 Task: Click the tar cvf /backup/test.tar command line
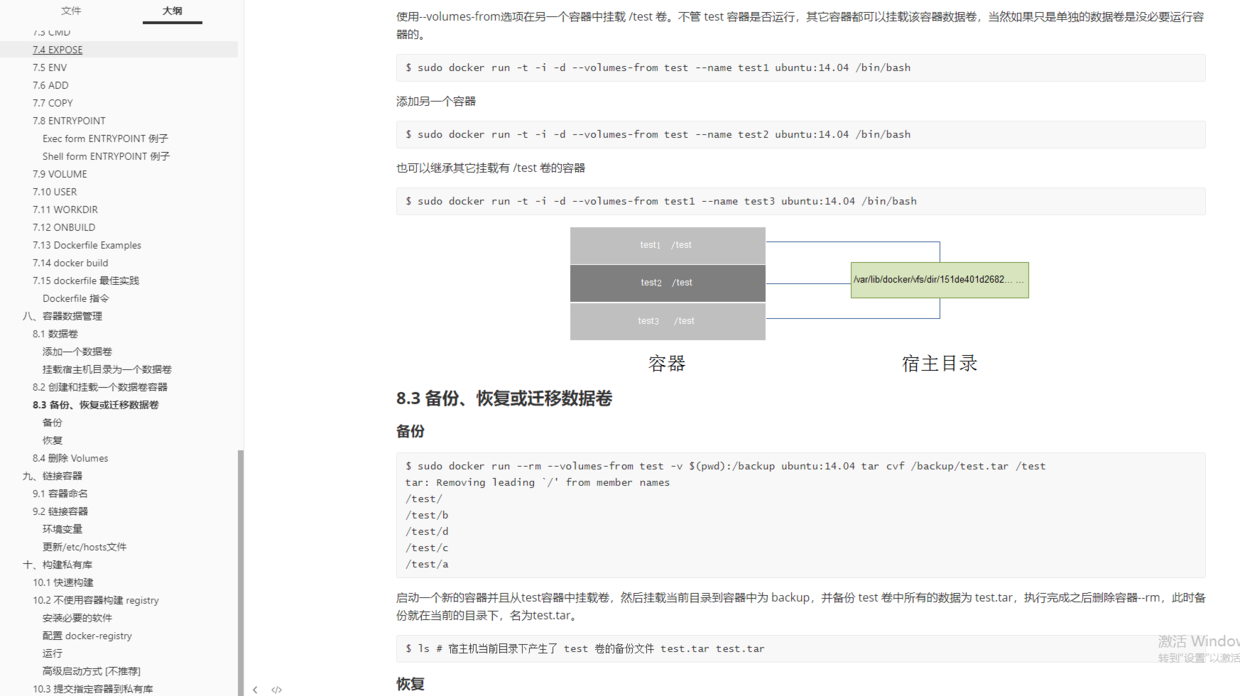tap(725, 466)
